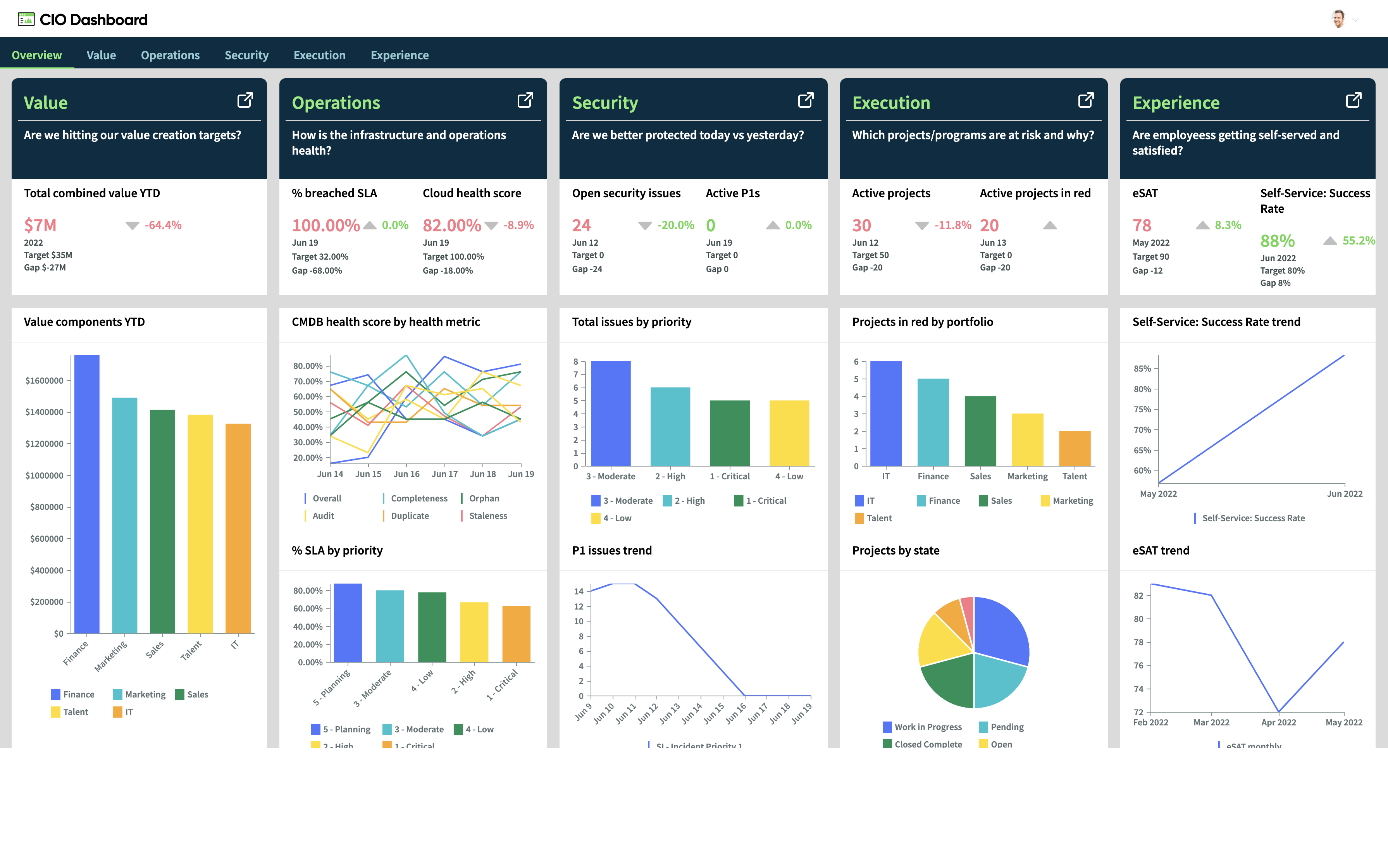The height and width of the screenshot is (868, 1388).
Task: Toggle the Orphan series legend
Action: point(480,498)
